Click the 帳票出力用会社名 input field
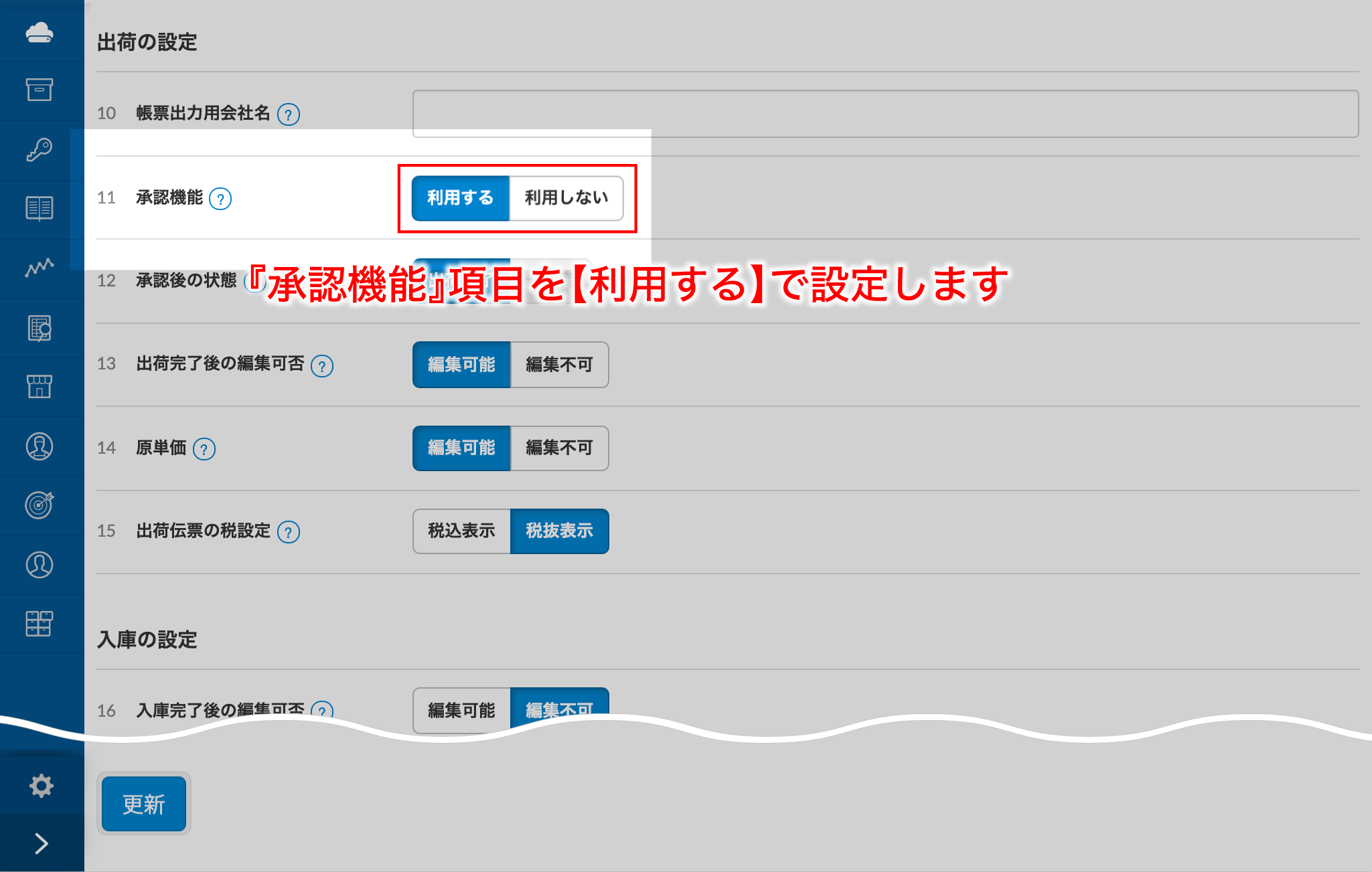Image resolution: width=1372 pixels, height=872 pixels. pos(885,114)
